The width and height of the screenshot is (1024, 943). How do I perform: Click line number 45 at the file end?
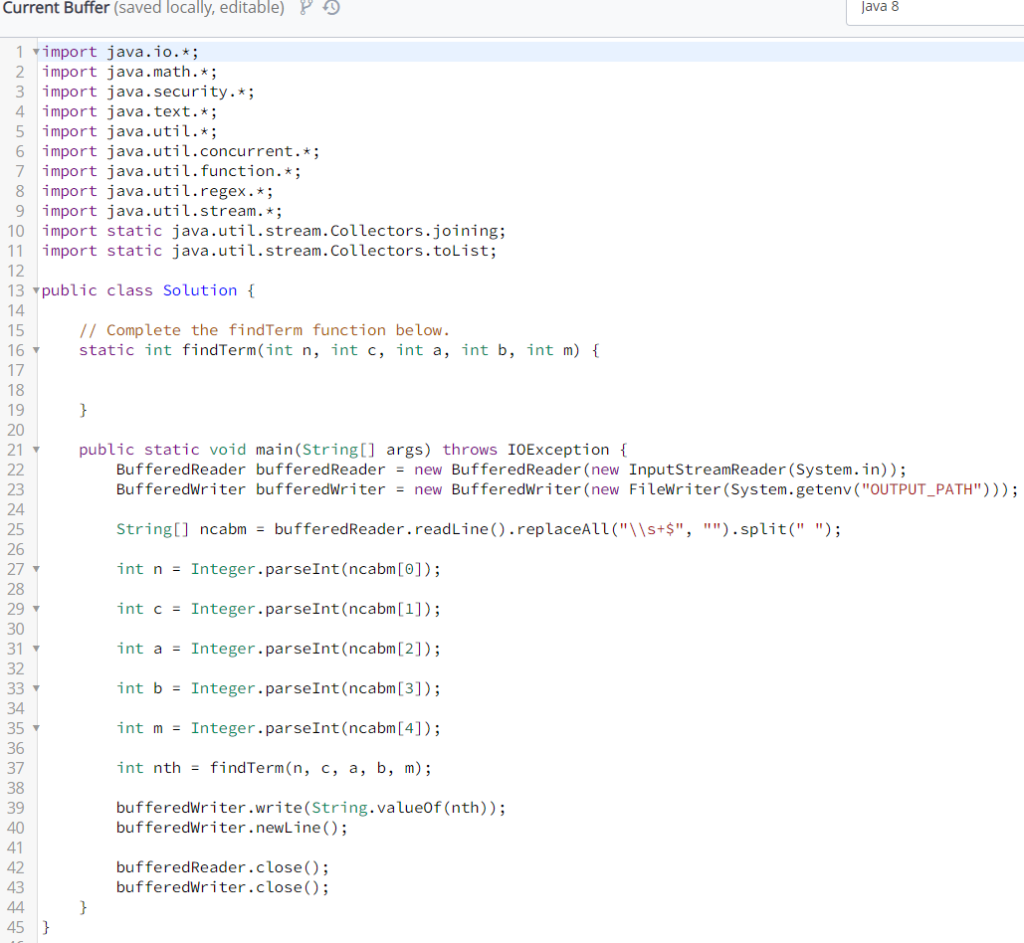[x=18, y=927]
